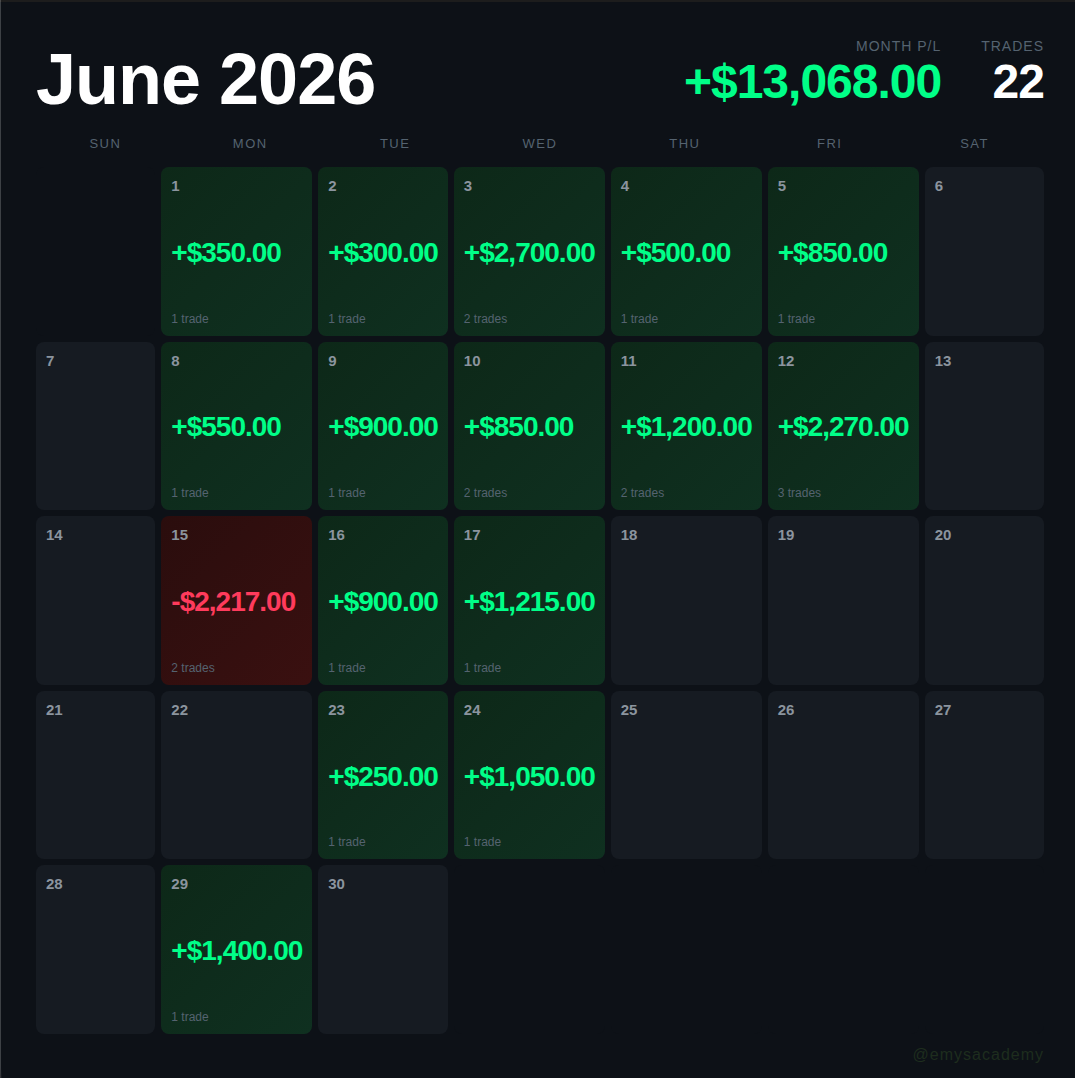Select the empty June 30 cell
Image resolution: width=1075 pixels, height=1078 pixels.
(x=383, y=949)
